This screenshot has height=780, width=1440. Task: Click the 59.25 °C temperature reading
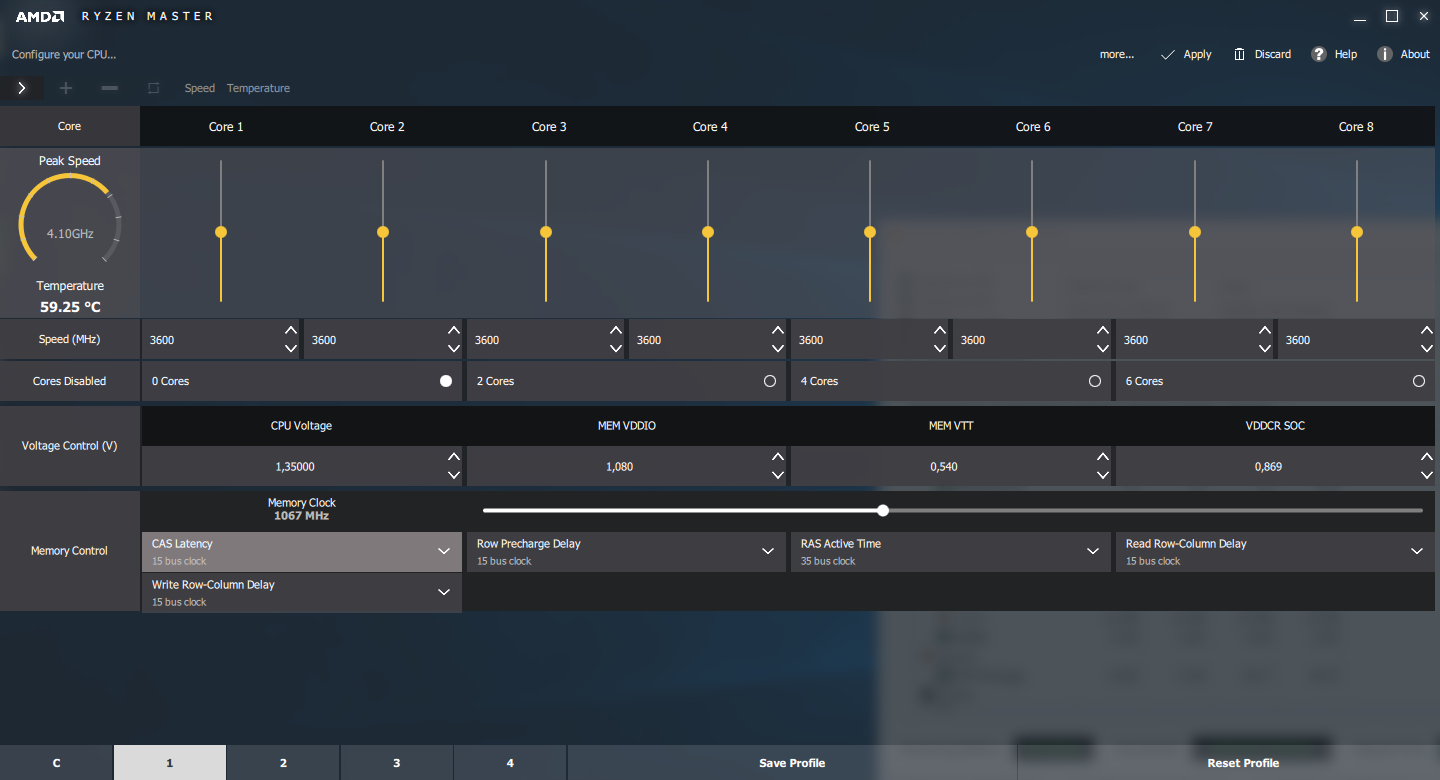pyautogui.click(x=70, y=307)
